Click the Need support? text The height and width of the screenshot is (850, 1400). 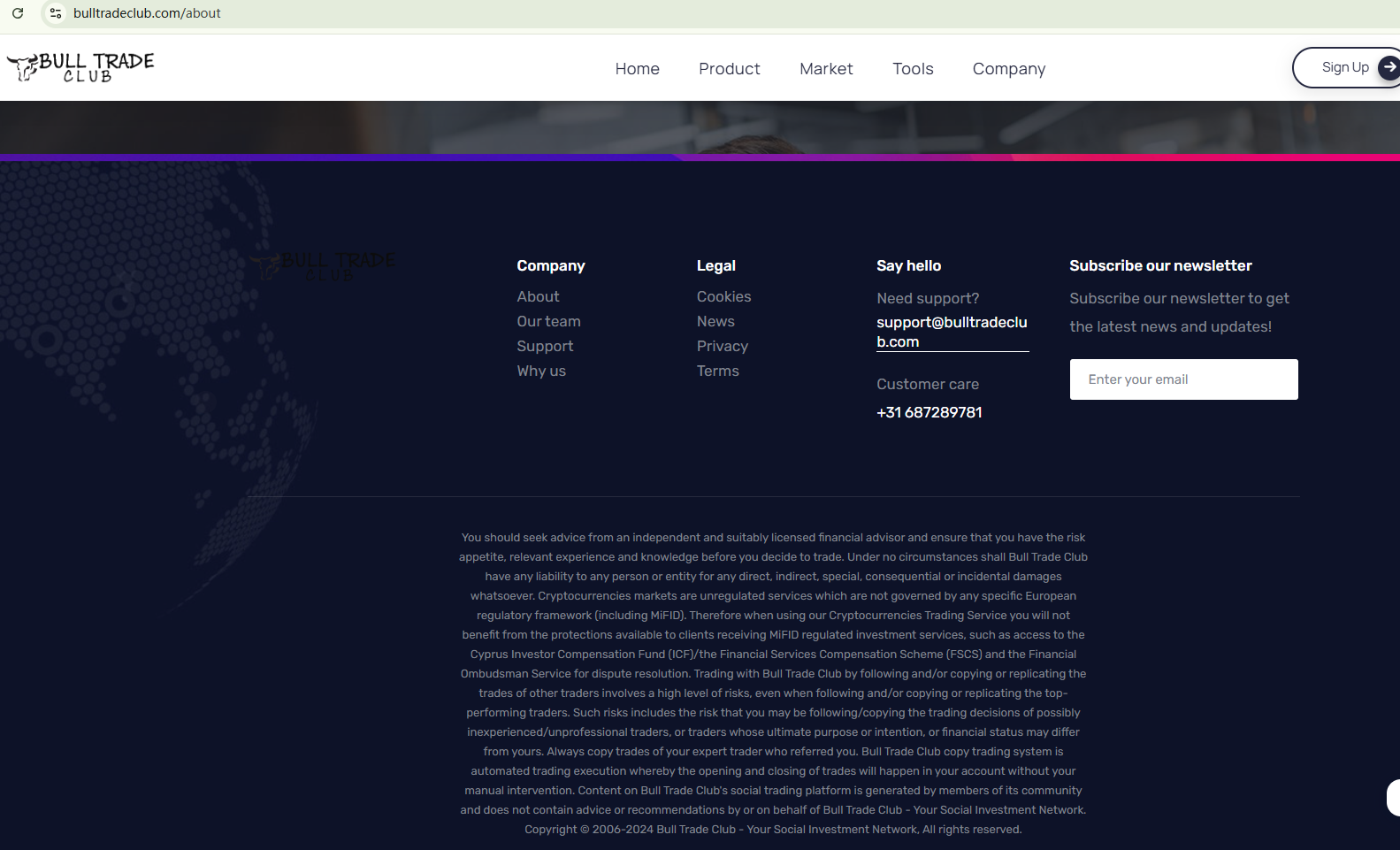928,298
